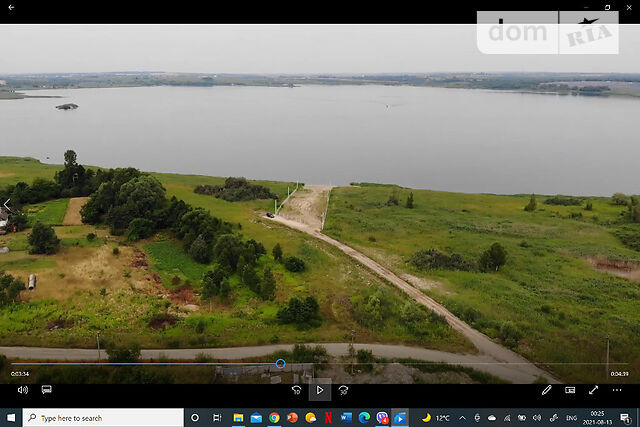Open the 12°C weather widget
Screen dimensions: 640x427
click(436, 417)
